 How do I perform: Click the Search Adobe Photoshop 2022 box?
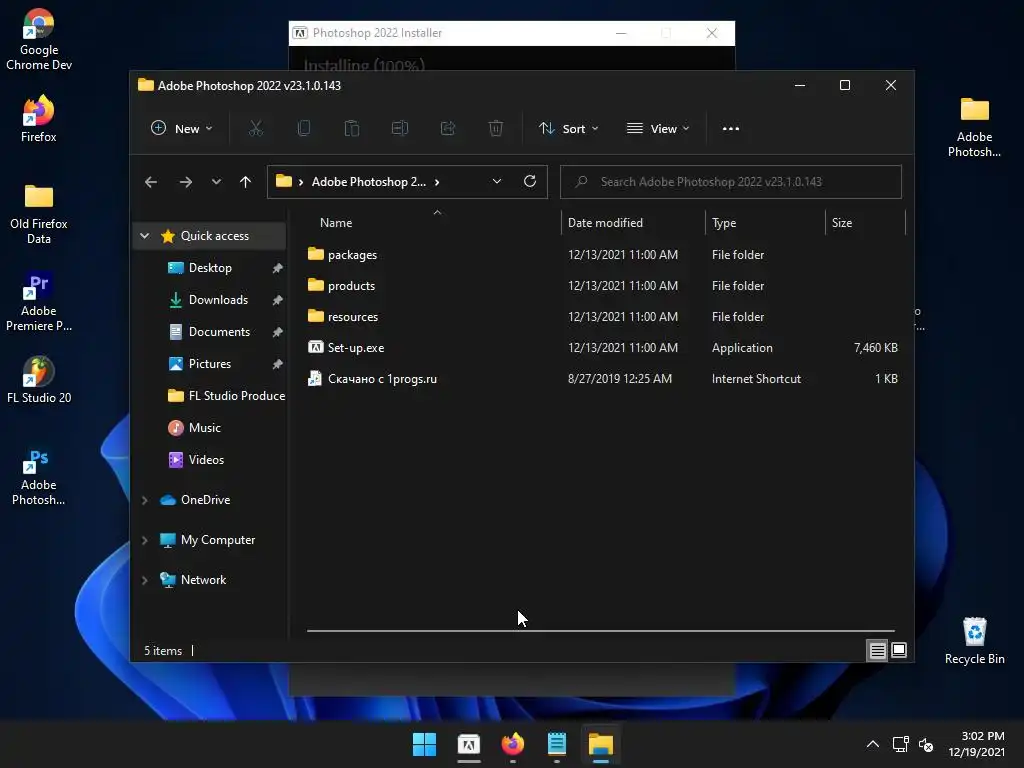pyautogui.click(x=731, y=182)
